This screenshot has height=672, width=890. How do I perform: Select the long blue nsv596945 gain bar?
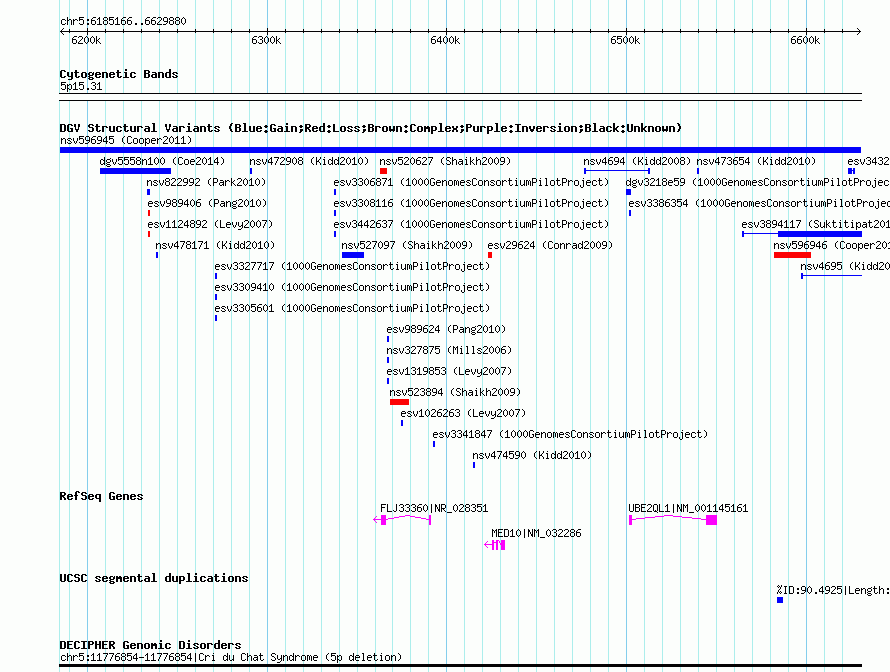pos(460,150)
